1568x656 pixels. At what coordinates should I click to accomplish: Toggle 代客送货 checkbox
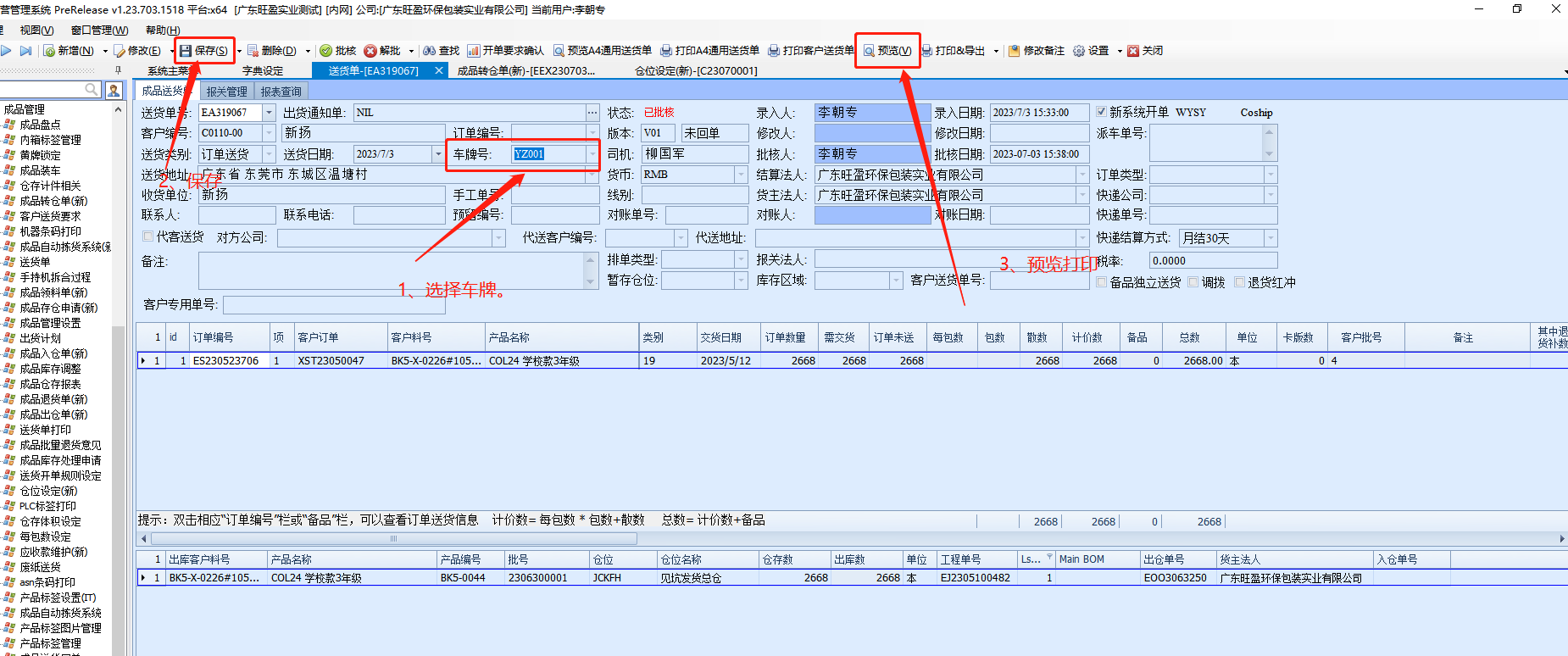click(x=148, y=236)
